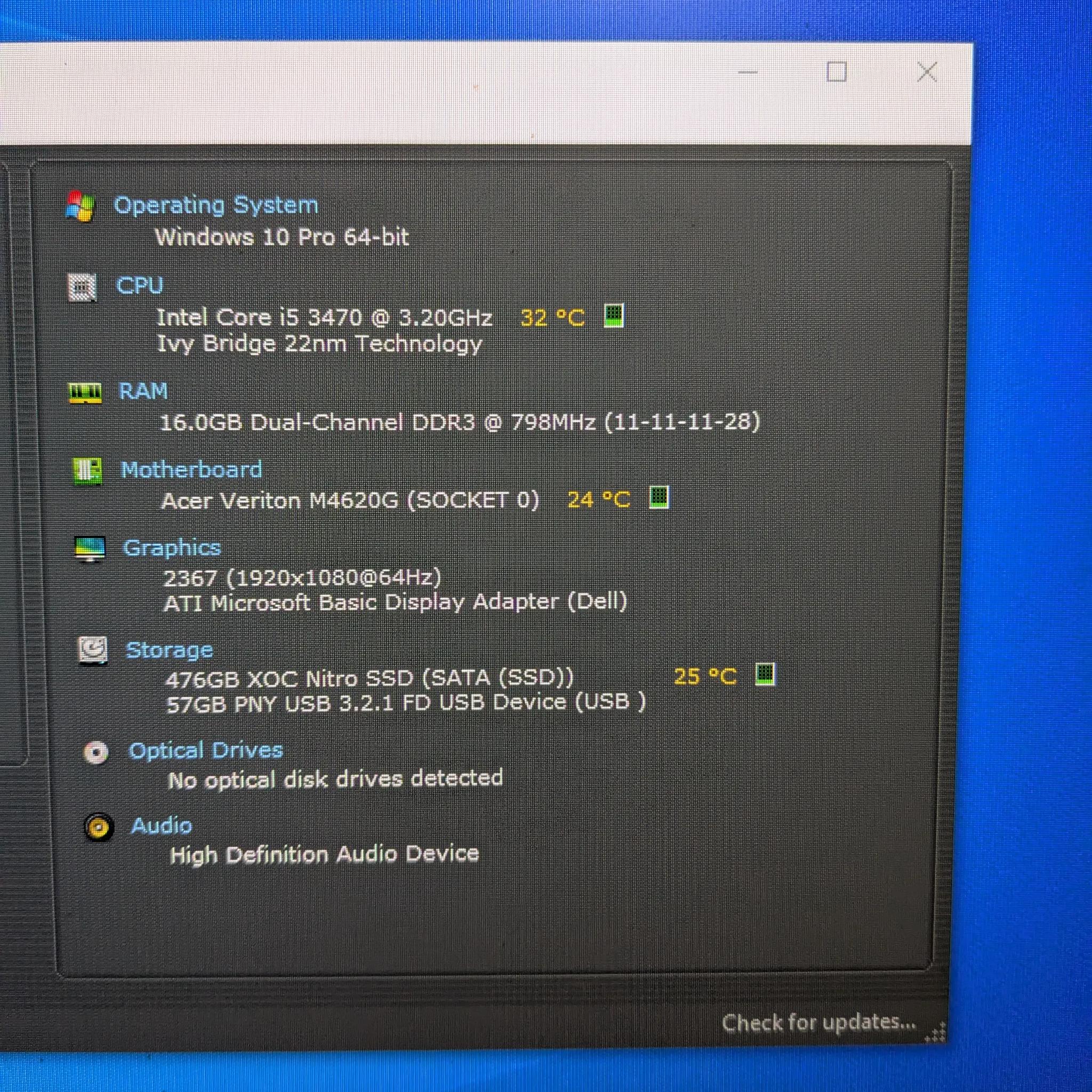Click the Optical Drives disc icon
1092x1092 pixels.
click(x=95, y=752)
